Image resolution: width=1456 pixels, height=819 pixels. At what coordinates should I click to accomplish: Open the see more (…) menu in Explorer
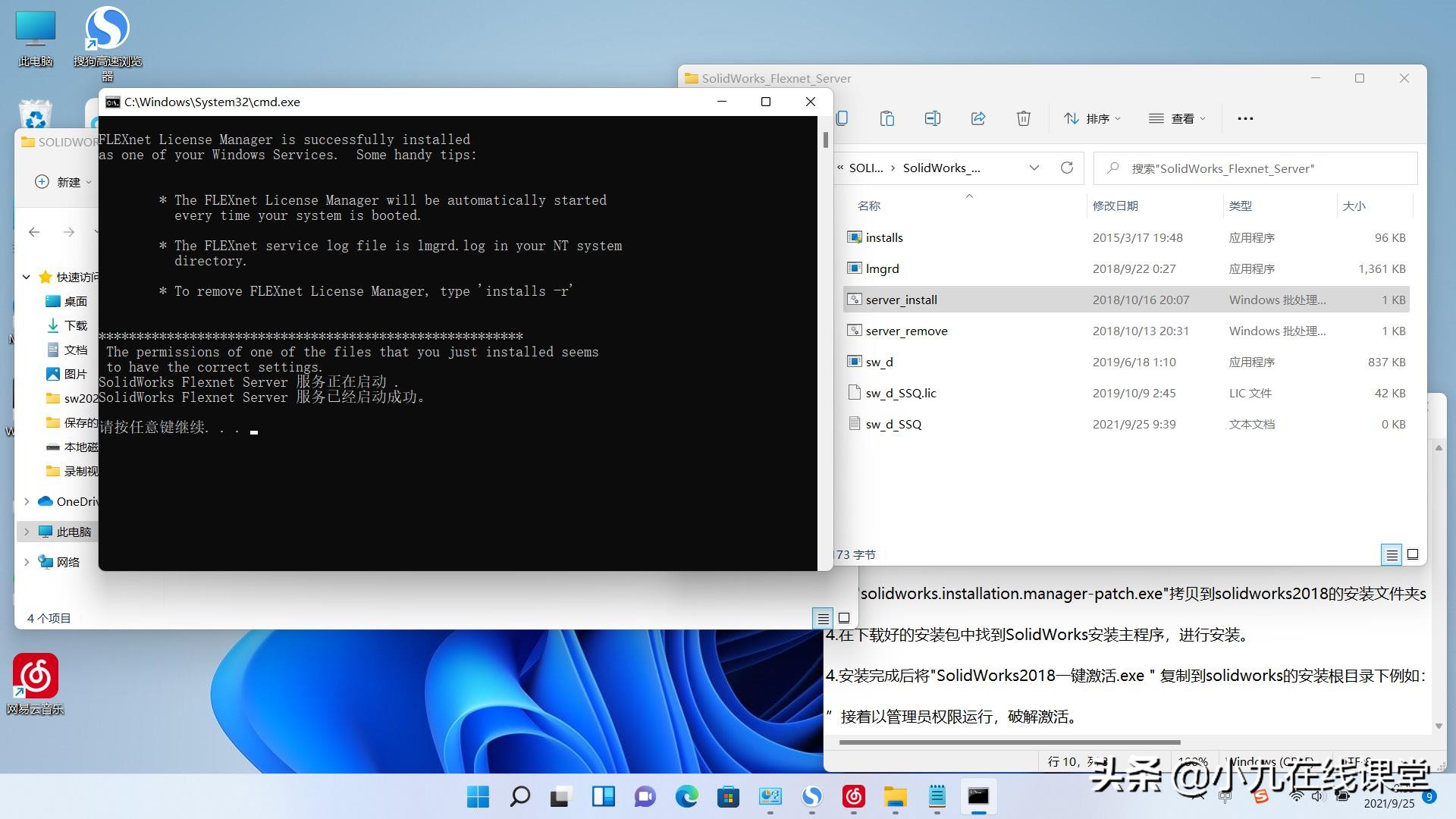point(1246,118)
